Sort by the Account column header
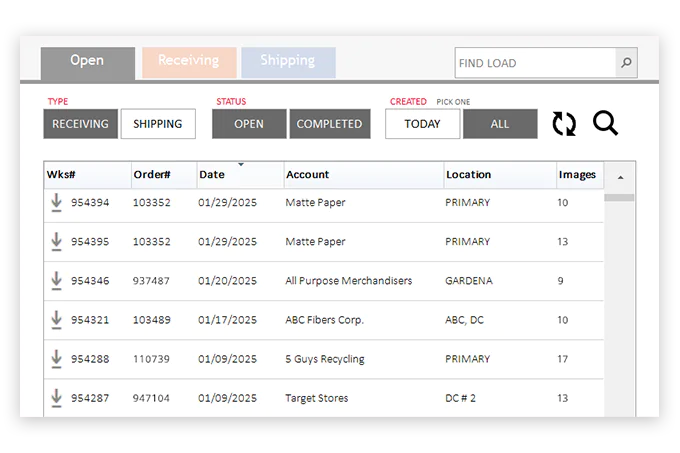Screen dimensions: 680x453 (308, 175)
